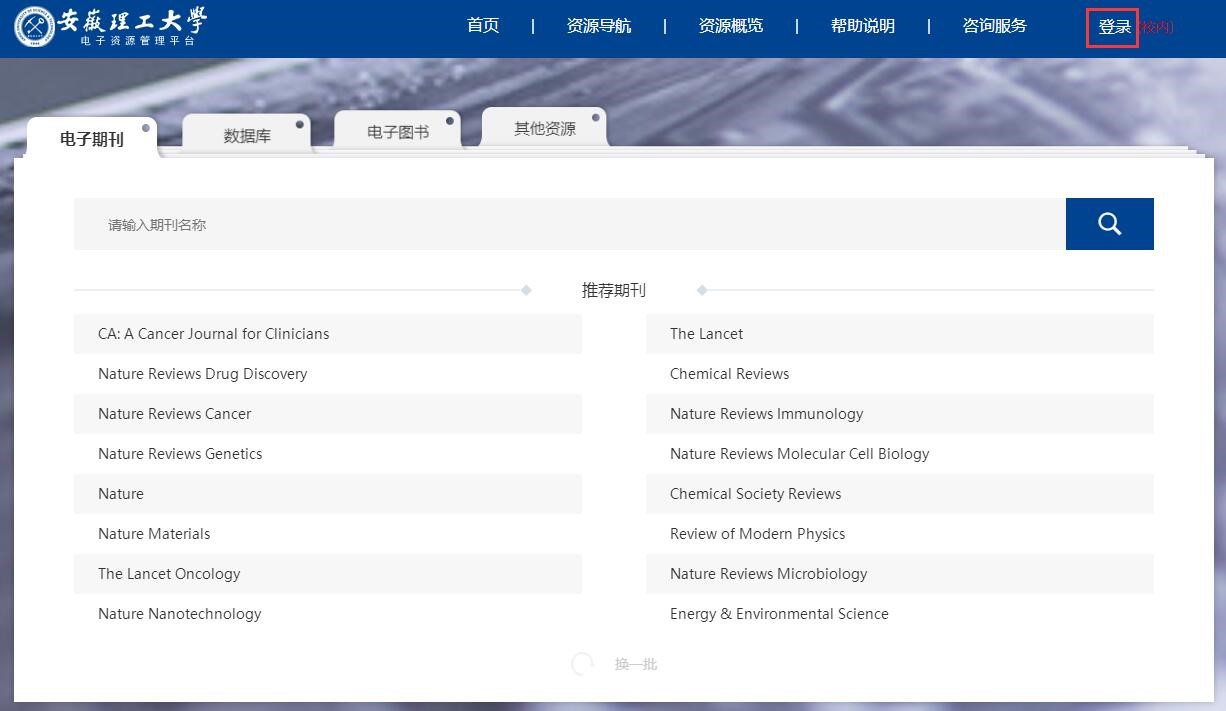Click the 换一批 refresh batch text

point(636,664)
